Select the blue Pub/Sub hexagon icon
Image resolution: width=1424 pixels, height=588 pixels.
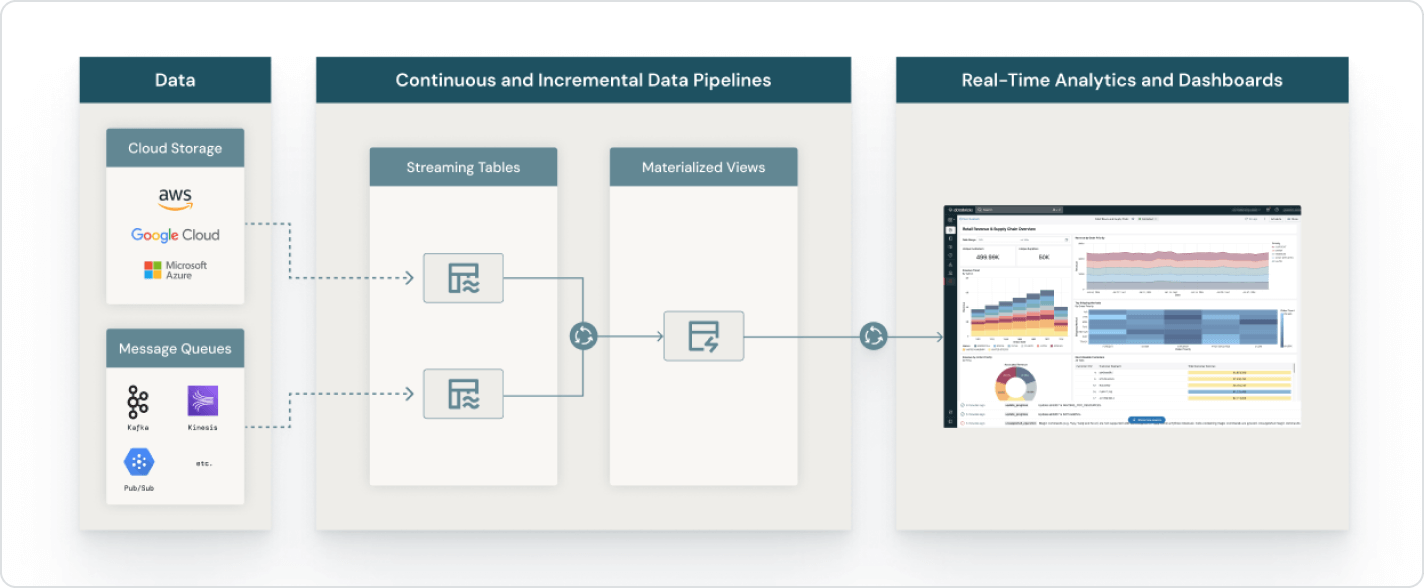click(139, 462)
